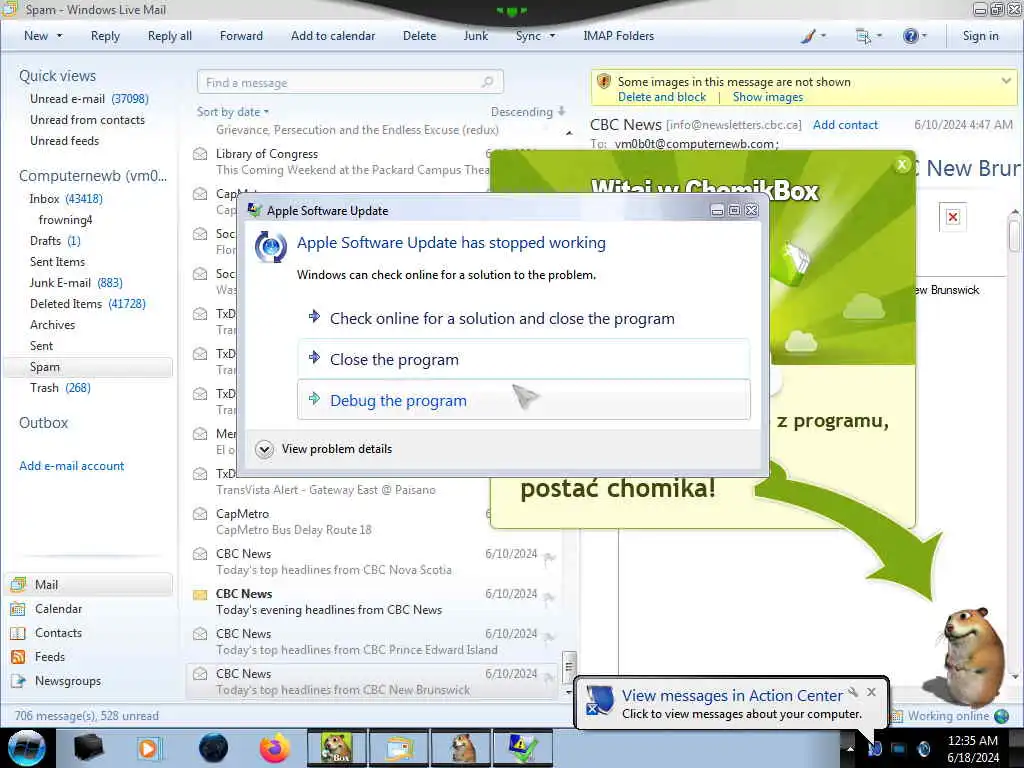The image size is (1024, 768).
Task: Click Reply all in the toolbar
Action: [170, 36]
